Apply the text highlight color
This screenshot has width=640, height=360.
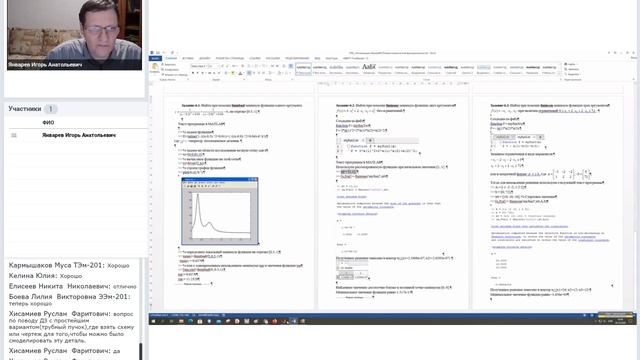coord(233,73)
